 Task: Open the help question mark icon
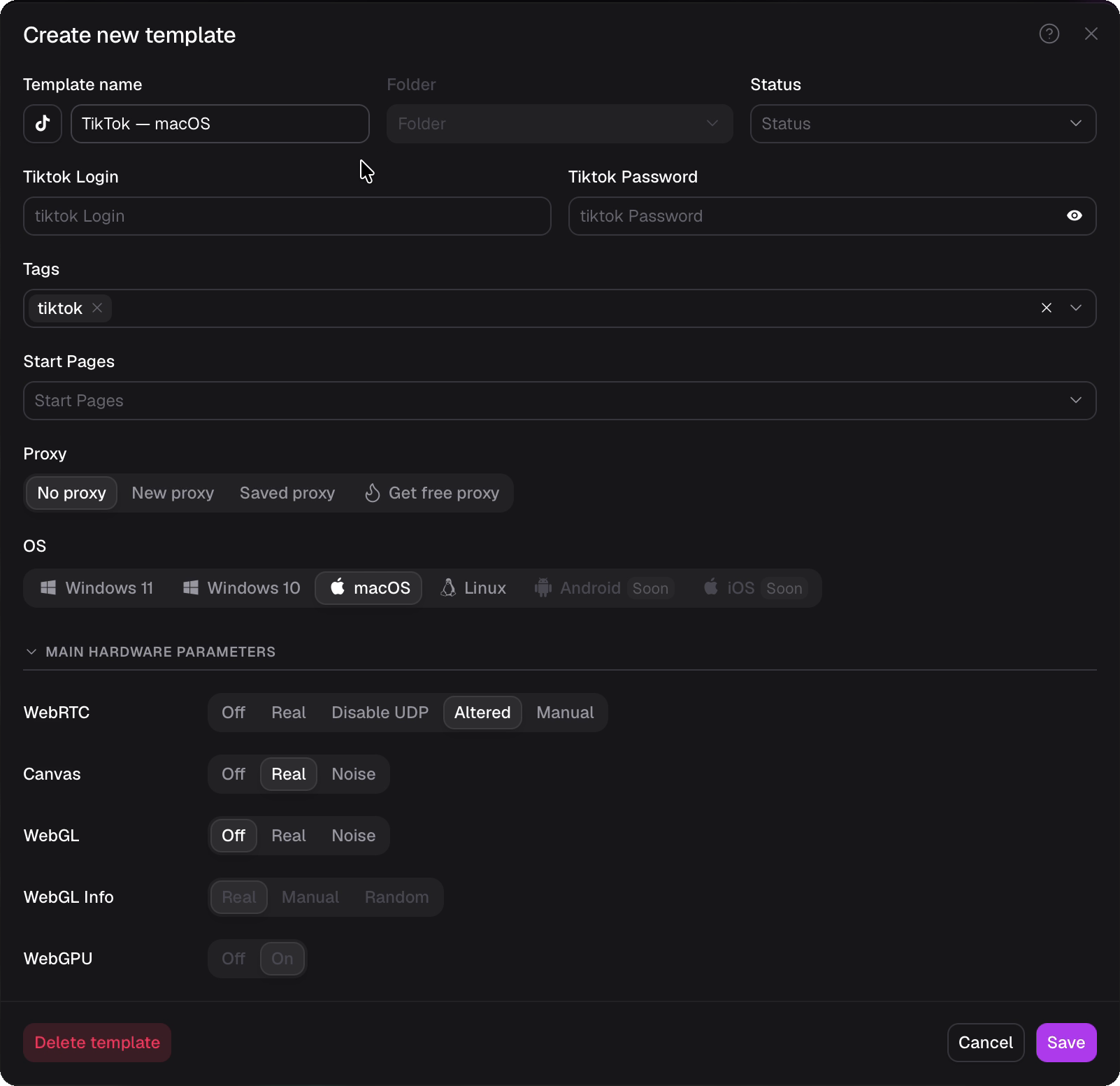[1049, 34]
